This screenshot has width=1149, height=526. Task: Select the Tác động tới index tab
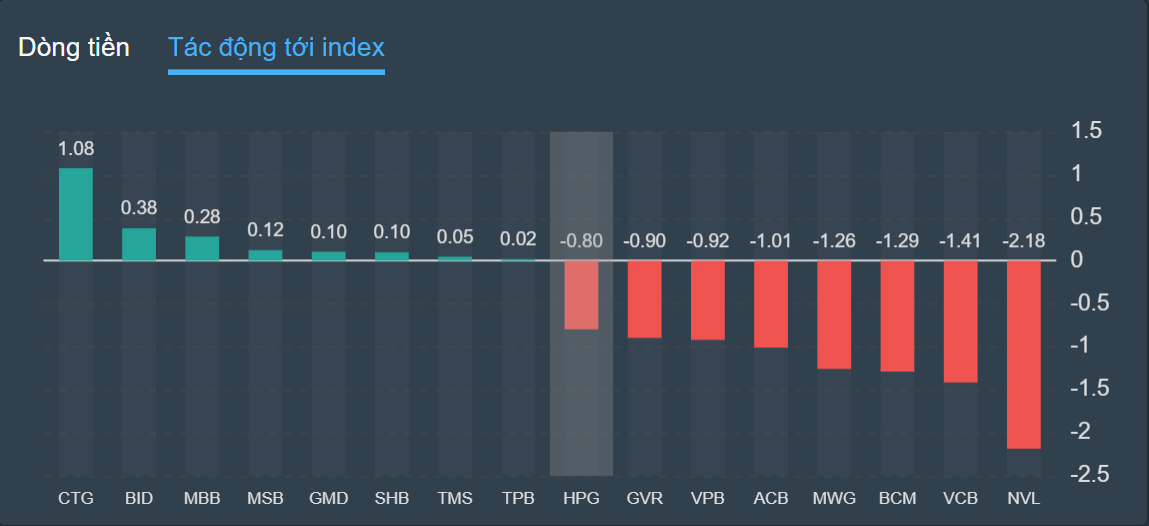click(276, 47)
